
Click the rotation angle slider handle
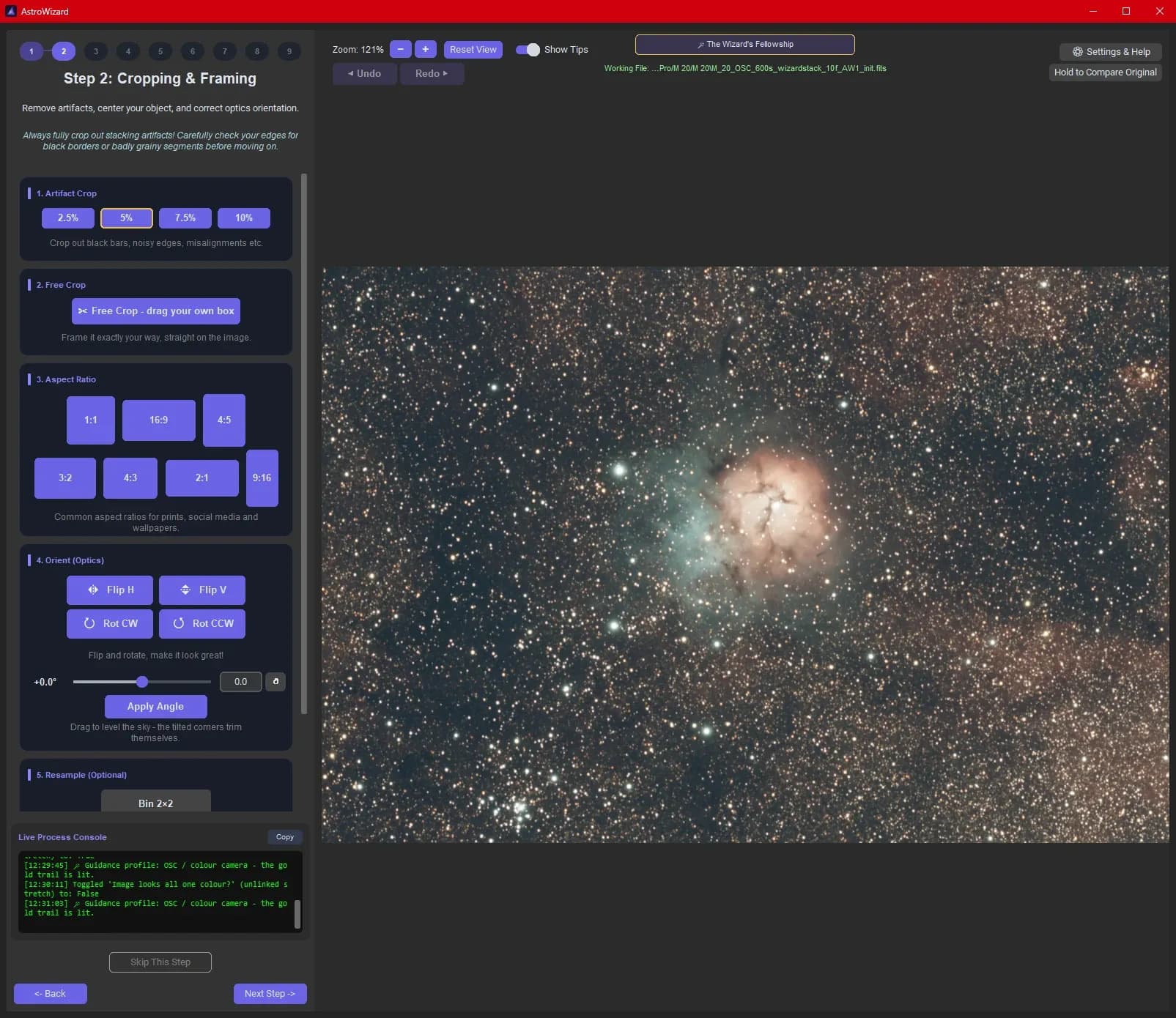click(142, 682)
